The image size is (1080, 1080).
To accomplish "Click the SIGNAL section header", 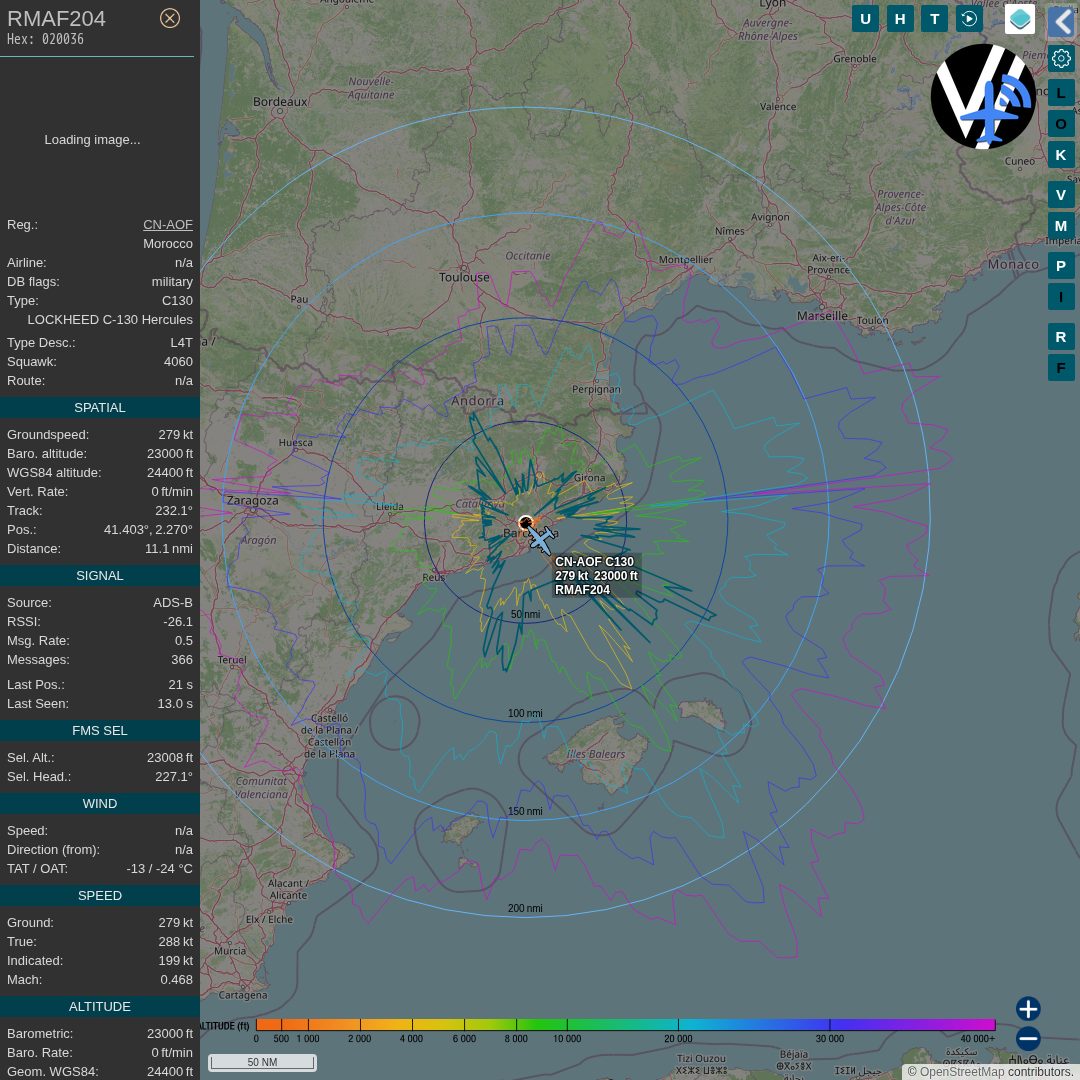I will (x=100, y=576).
